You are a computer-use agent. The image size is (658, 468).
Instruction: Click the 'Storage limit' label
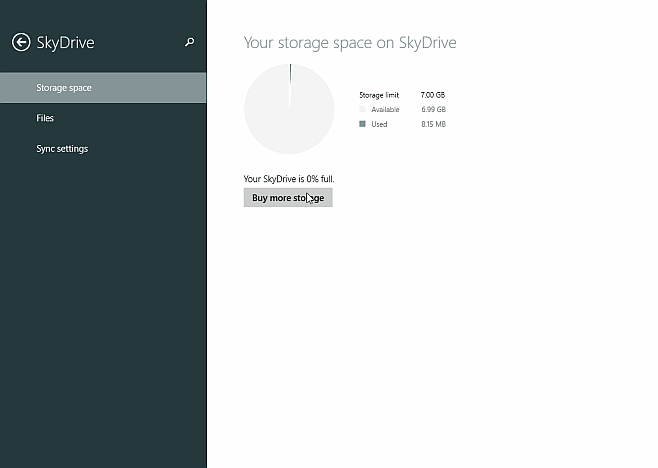click(x=379, y=95)
